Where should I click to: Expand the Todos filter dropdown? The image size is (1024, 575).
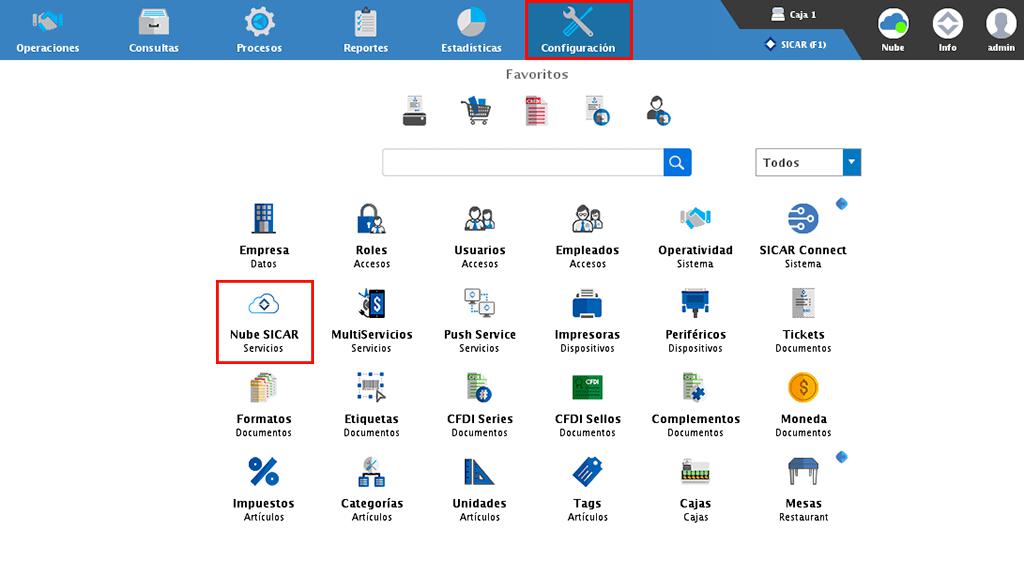coord(851,162)
